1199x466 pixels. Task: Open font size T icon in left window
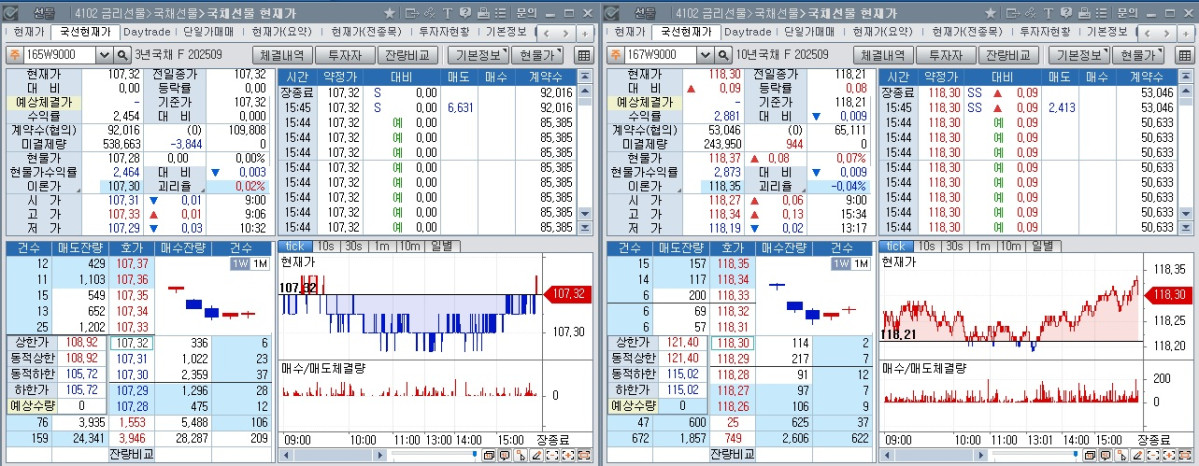447,13
